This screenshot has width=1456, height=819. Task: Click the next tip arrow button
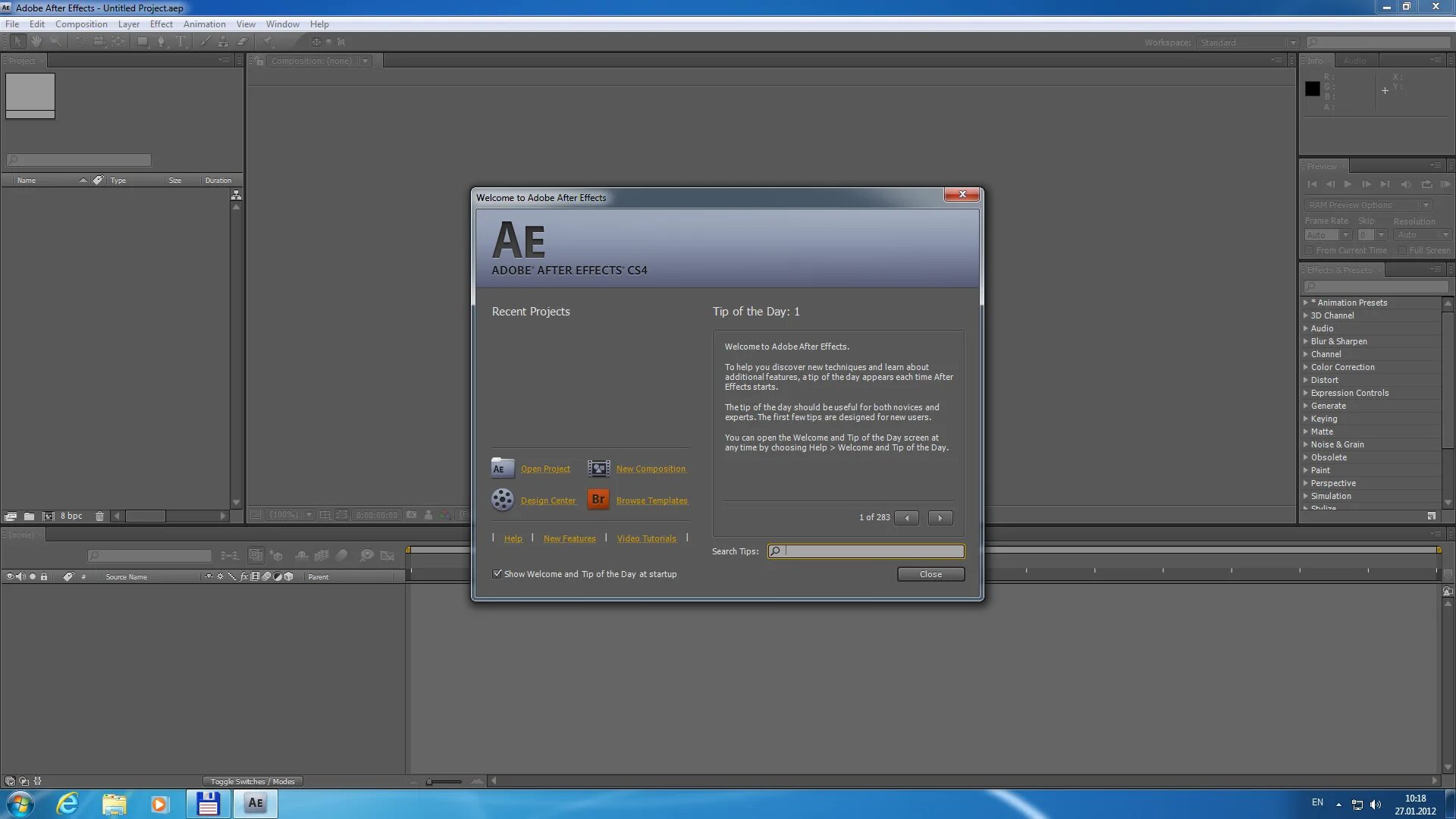pyautogui.click(x=940, y=518)
